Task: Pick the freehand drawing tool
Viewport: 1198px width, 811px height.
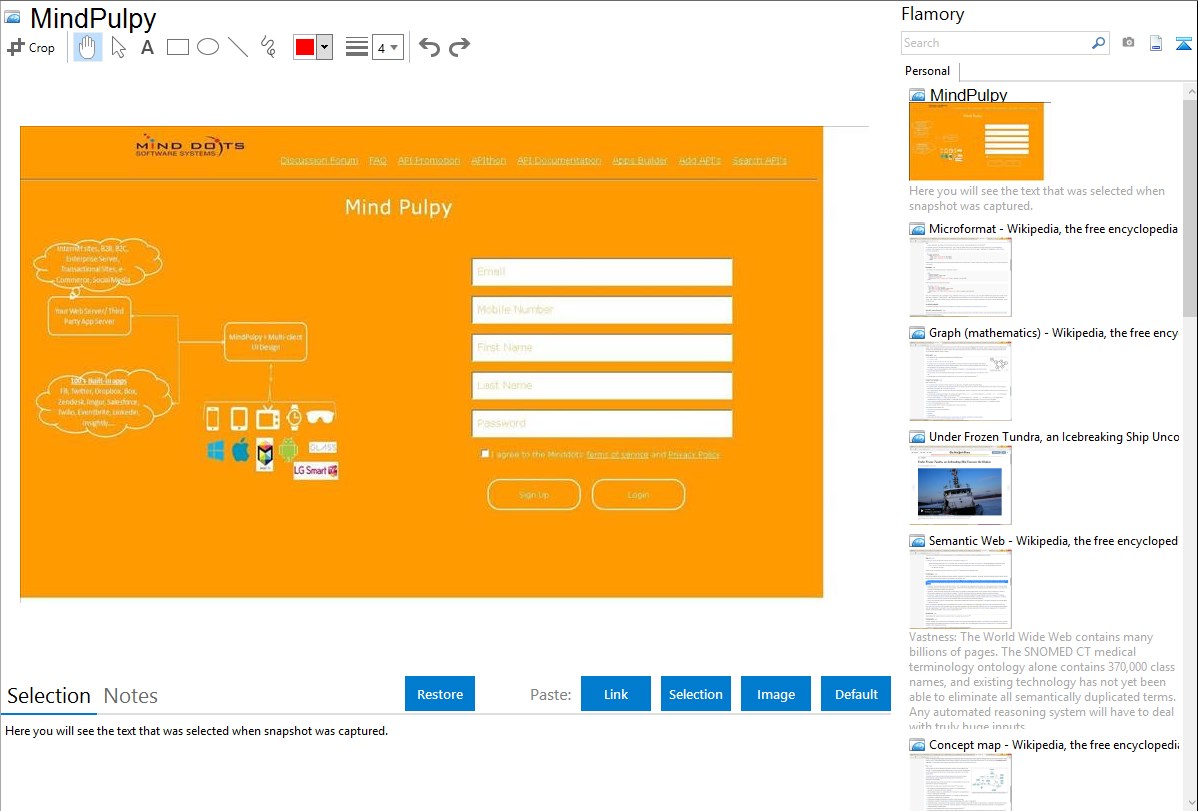Action: pyautogui.click(x=268, y=47)
